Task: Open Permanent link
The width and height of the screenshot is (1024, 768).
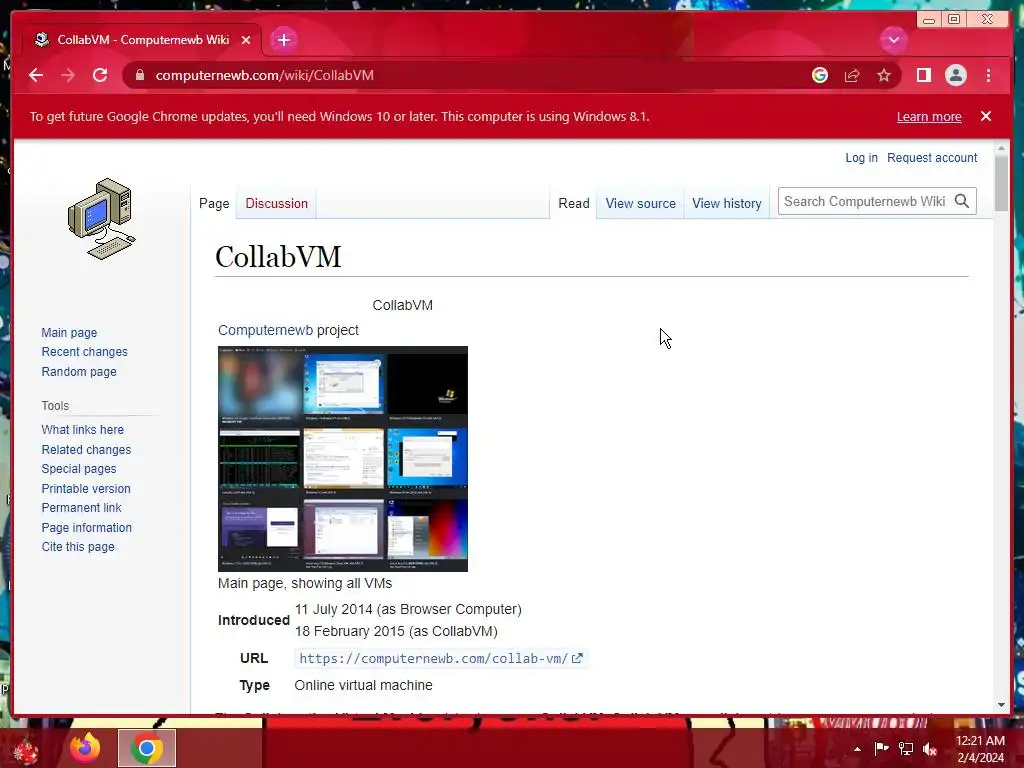Action: (x=81, y=507)
